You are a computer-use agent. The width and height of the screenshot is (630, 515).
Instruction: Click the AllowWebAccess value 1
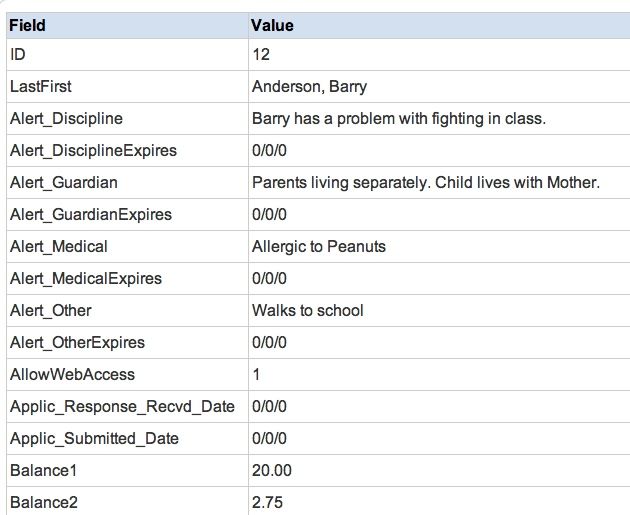tap(256, 374)
